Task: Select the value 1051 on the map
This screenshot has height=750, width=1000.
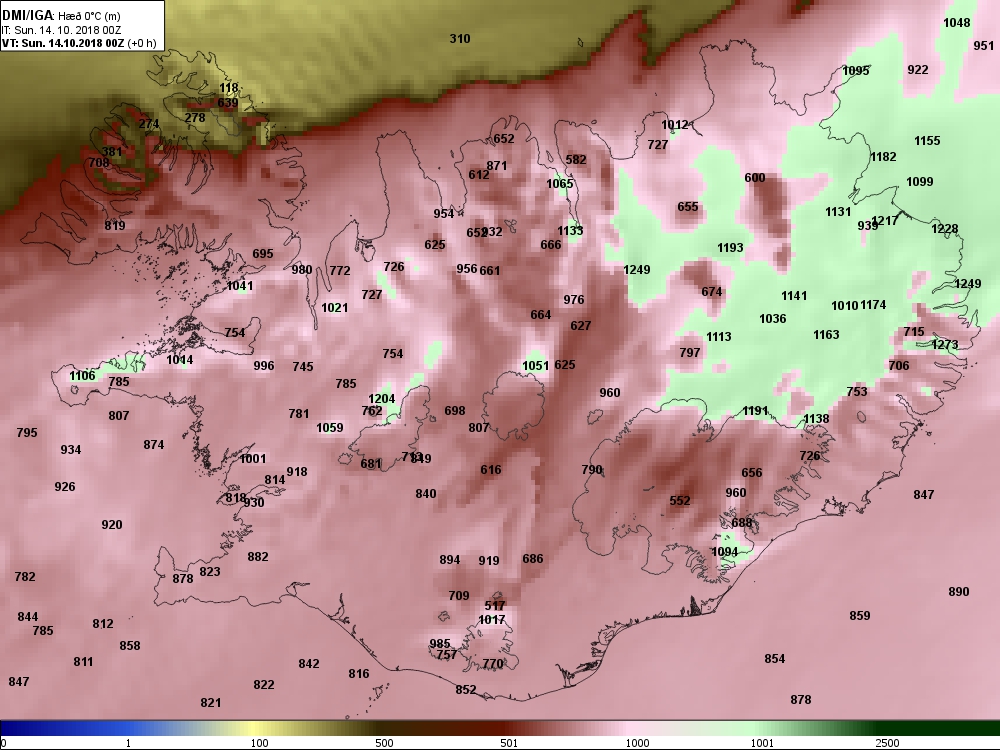Action: [x=536, y=365]
